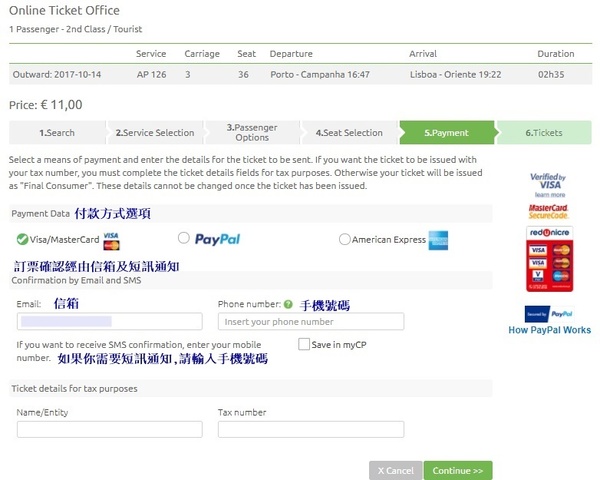This screenshot has height=480, width=600.
Task: Open How PayPal Works link
Action: 549,330
